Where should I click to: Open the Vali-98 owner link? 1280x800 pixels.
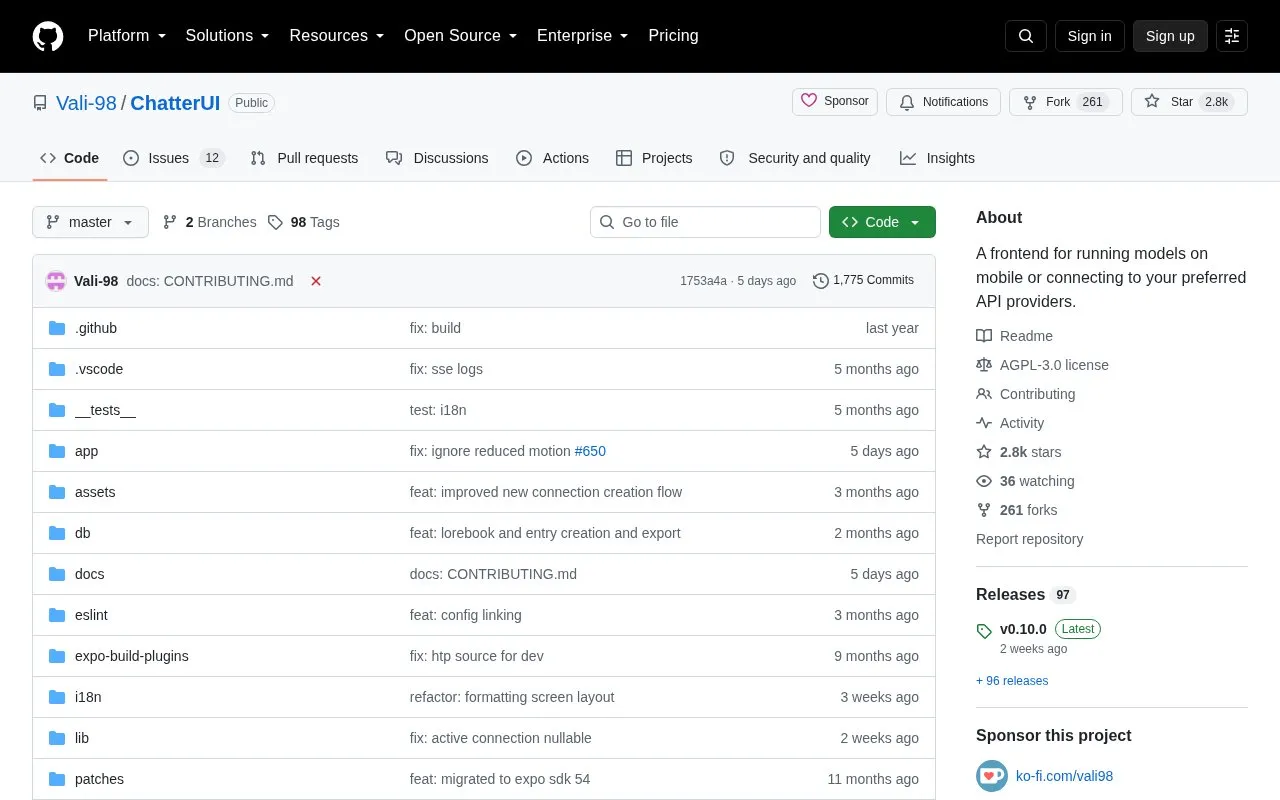(x=86, y=102)
